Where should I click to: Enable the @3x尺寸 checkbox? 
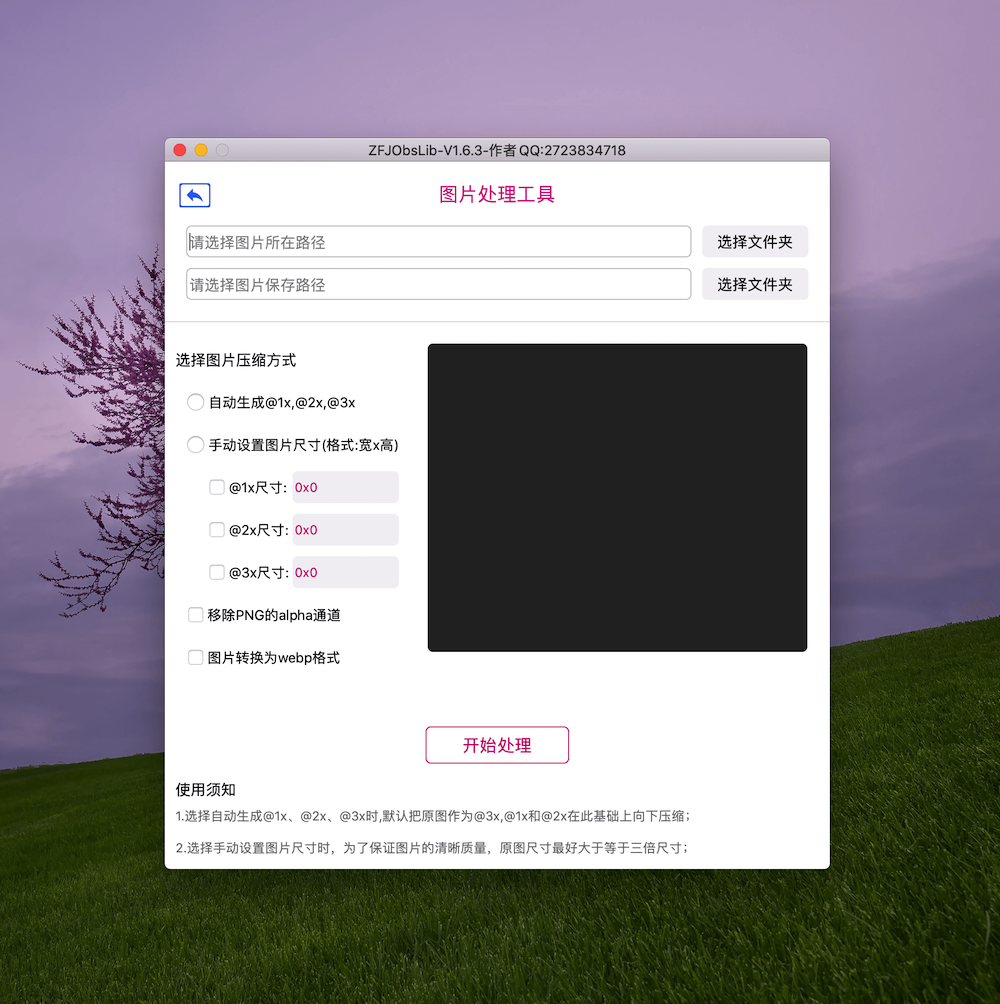click(x=217, y=572)
